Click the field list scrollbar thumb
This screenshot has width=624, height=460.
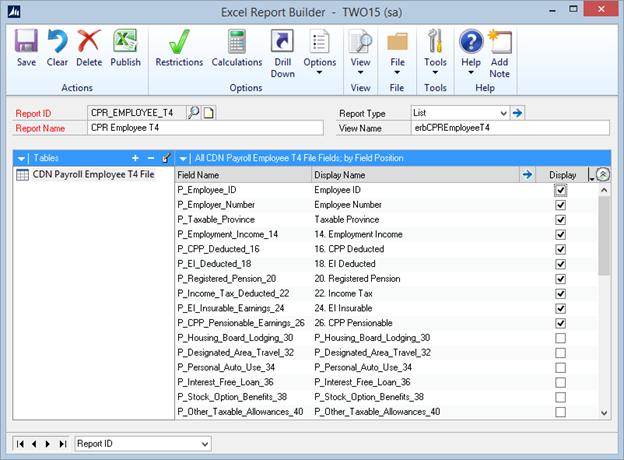click(604, 236)
